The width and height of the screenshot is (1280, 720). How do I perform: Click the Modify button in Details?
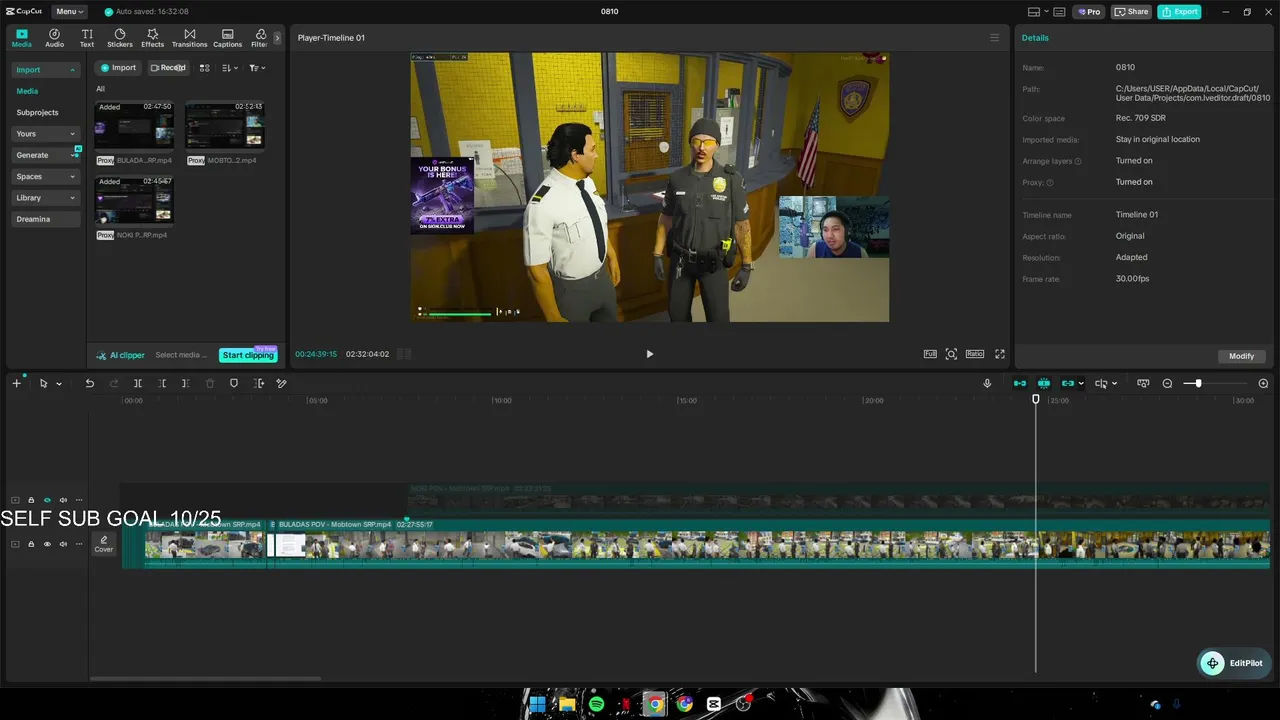1242,356
